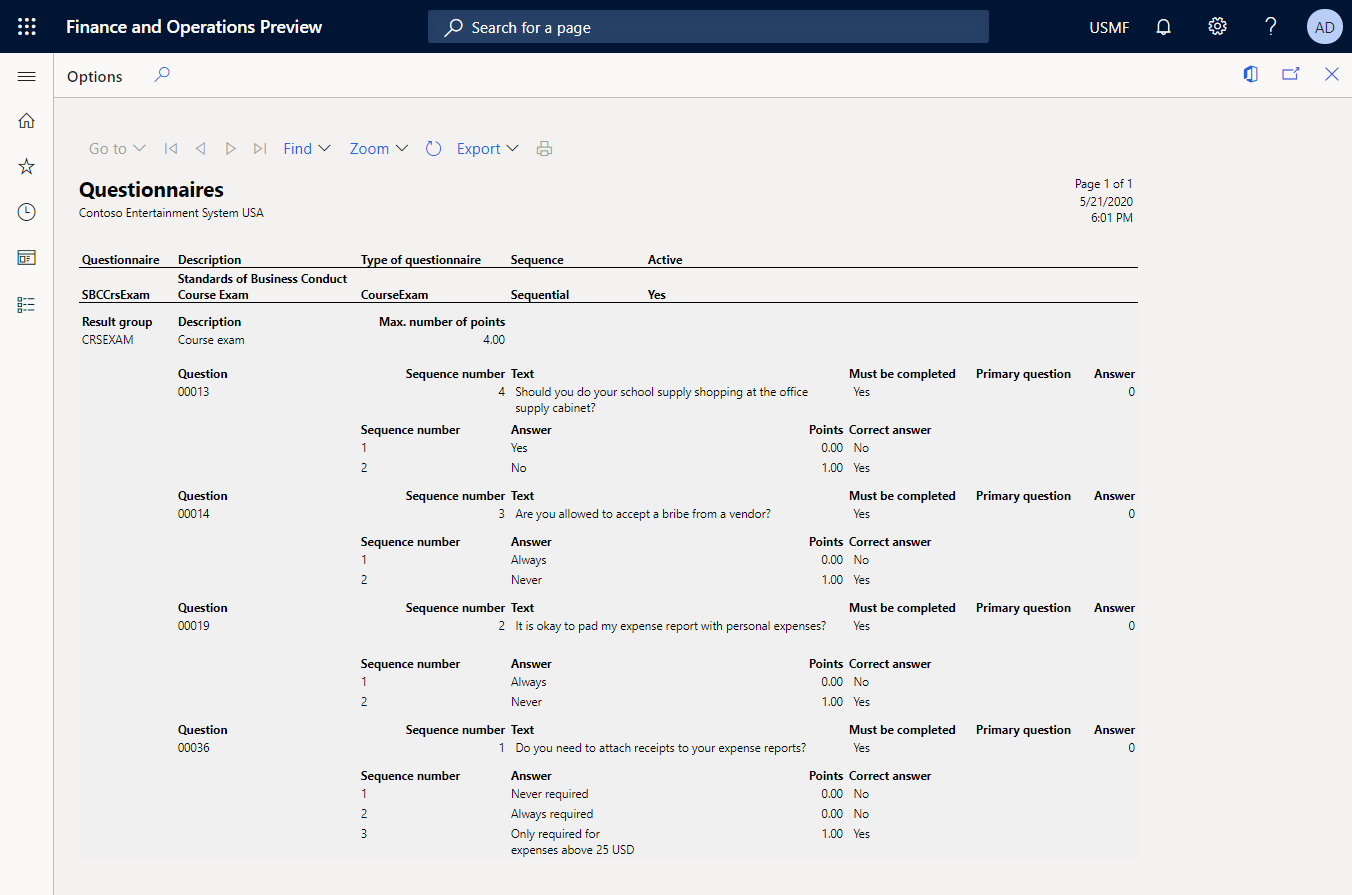Open the Options menu
This screenshot has width=1352, height=895.
pos(94,76)
